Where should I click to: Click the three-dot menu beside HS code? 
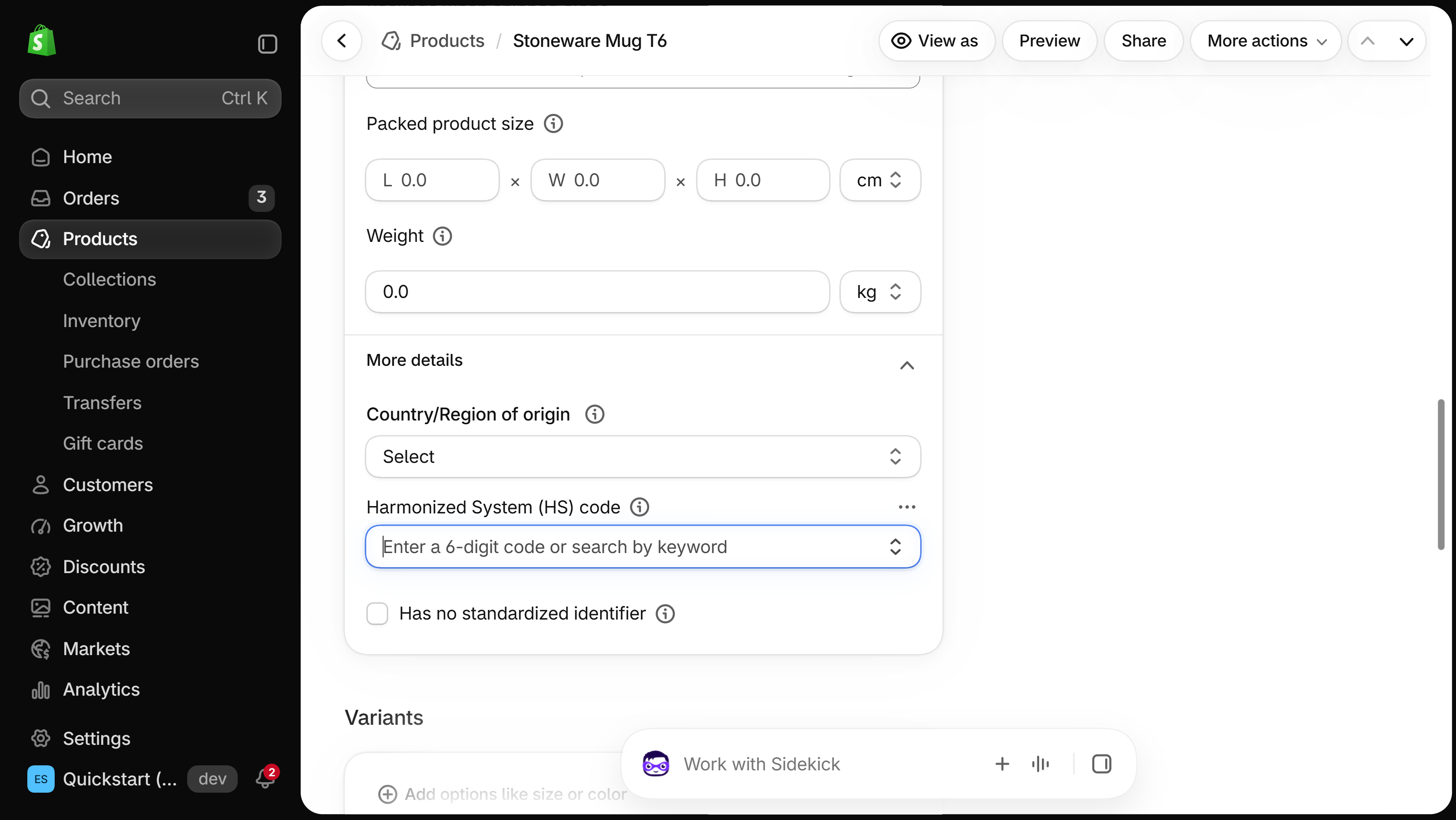(907, 507)
